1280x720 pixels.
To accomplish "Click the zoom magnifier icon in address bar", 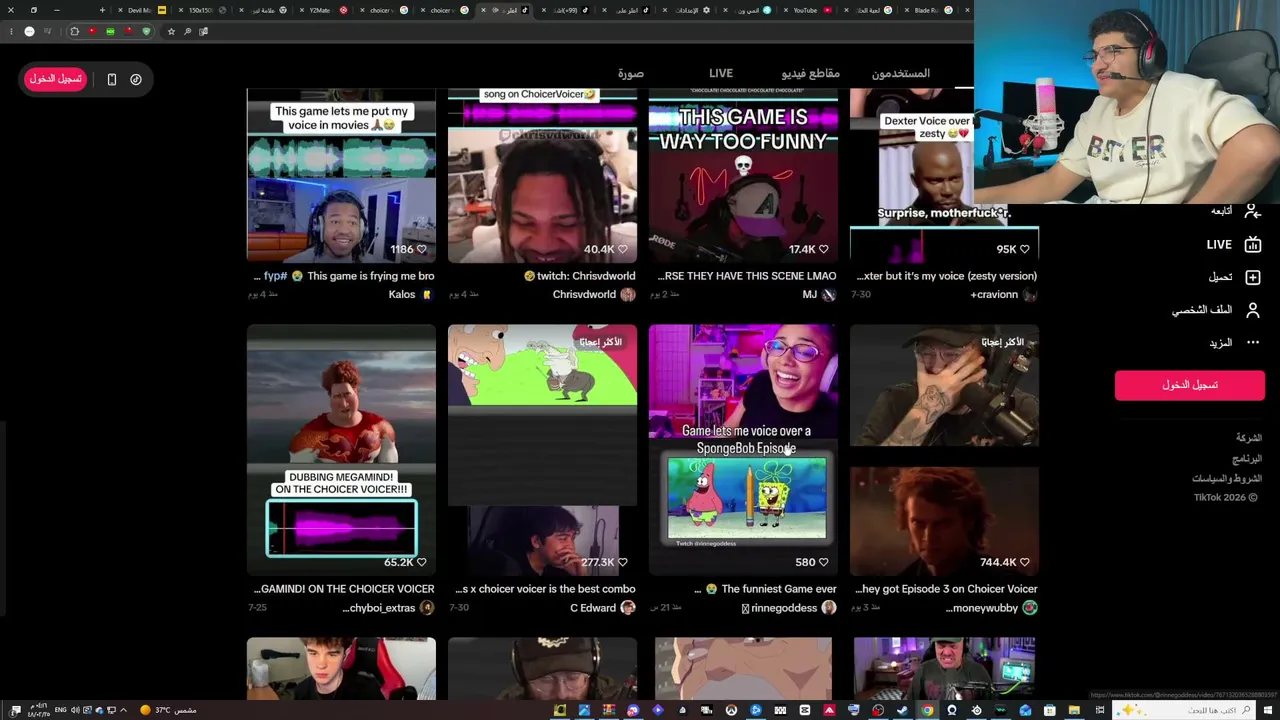I will (187, 31).
